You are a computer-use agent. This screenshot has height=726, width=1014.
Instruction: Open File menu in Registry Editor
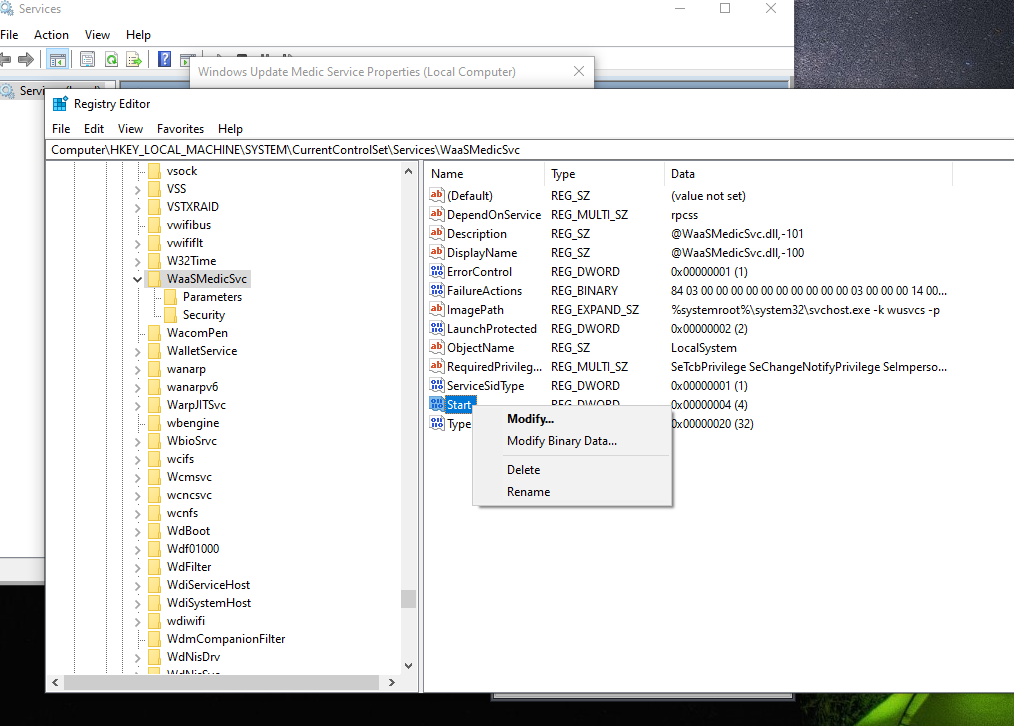coord(61,129)
